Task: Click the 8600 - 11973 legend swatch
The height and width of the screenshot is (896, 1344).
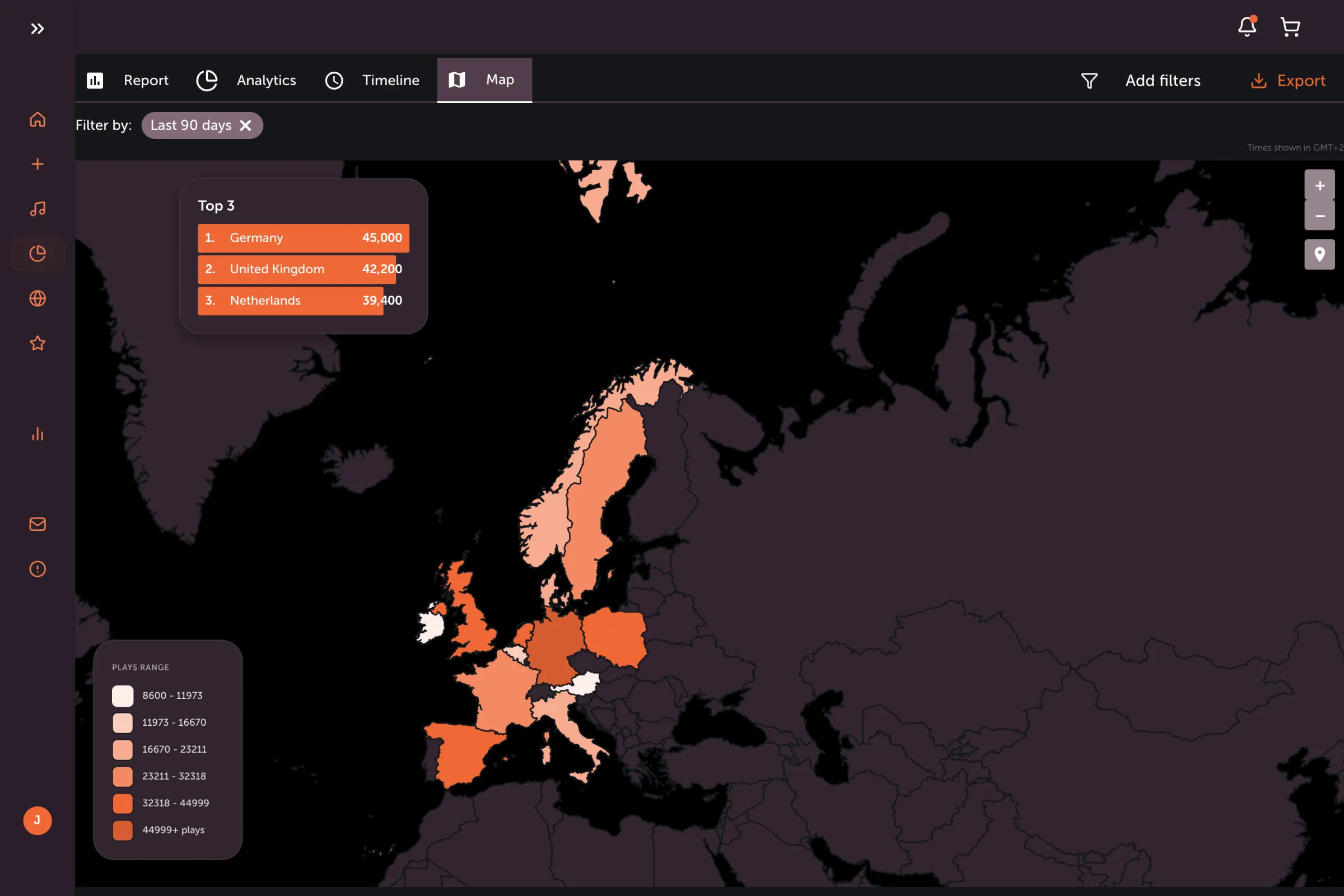Action: click(x=123, y=696)
